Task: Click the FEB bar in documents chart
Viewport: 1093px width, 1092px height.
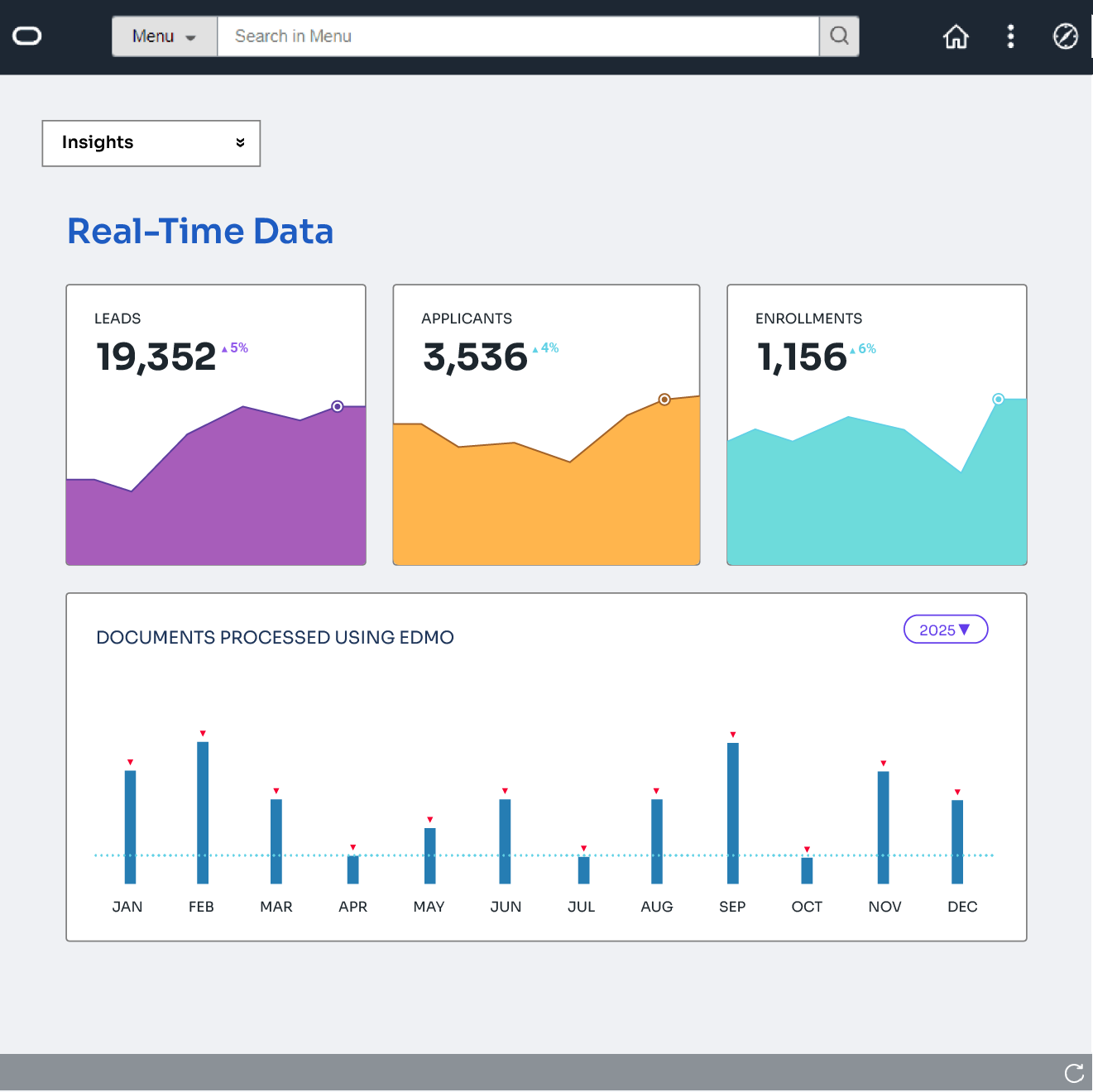Action: click(x=203, y=812)
